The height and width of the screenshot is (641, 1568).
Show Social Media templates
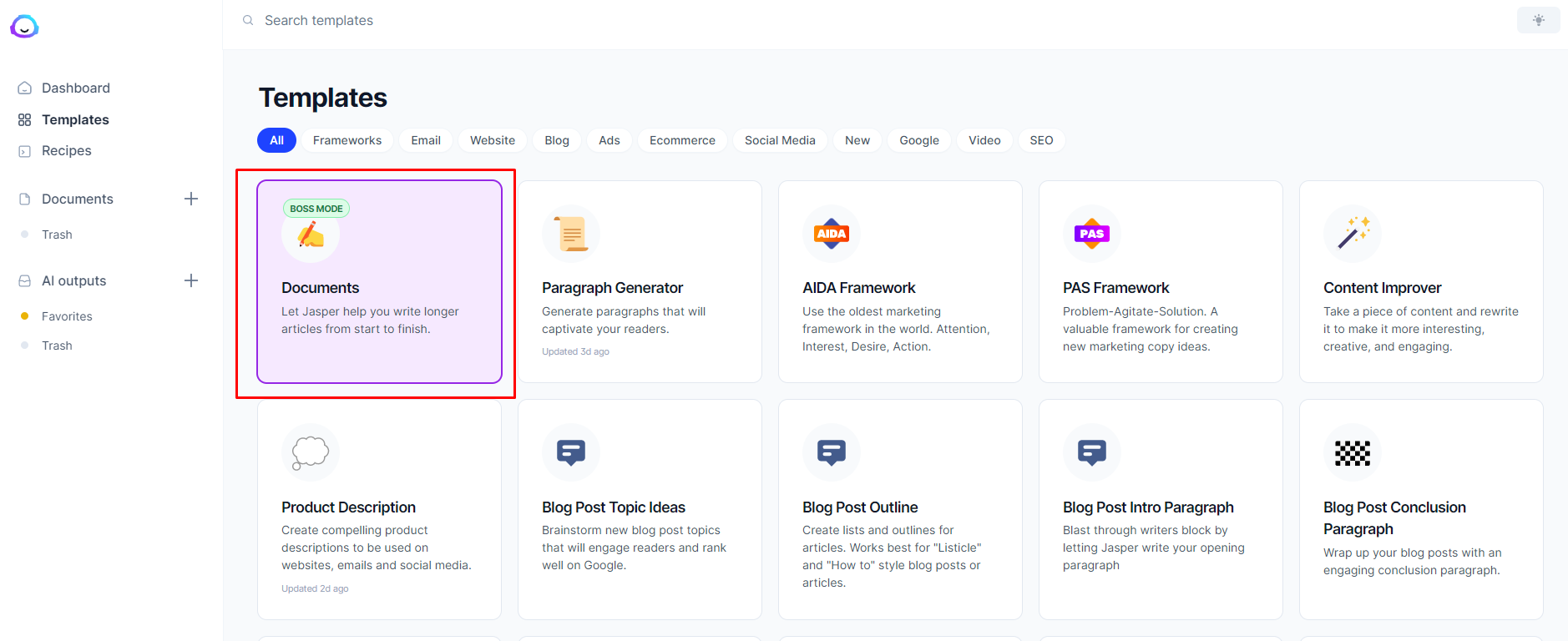[780, 140]
